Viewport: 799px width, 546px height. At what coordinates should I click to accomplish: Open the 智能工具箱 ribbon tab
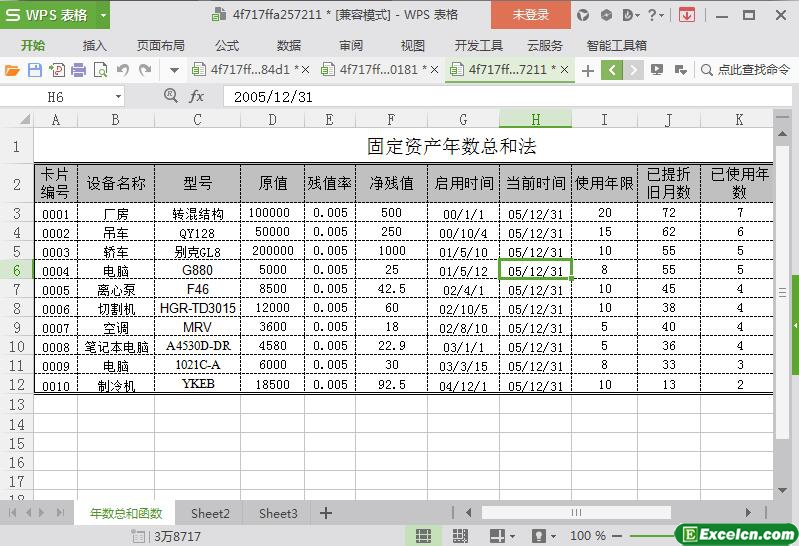point(617,45)
